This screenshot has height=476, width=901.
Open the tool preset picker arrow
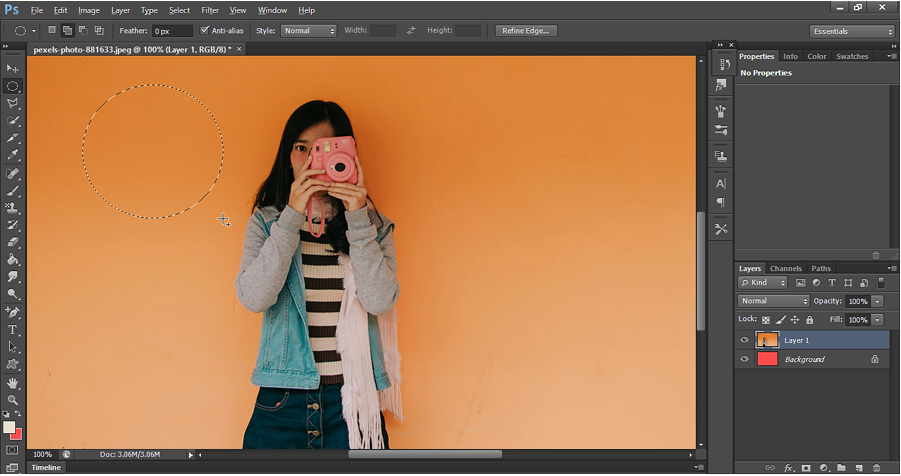[x=34, y=31]
